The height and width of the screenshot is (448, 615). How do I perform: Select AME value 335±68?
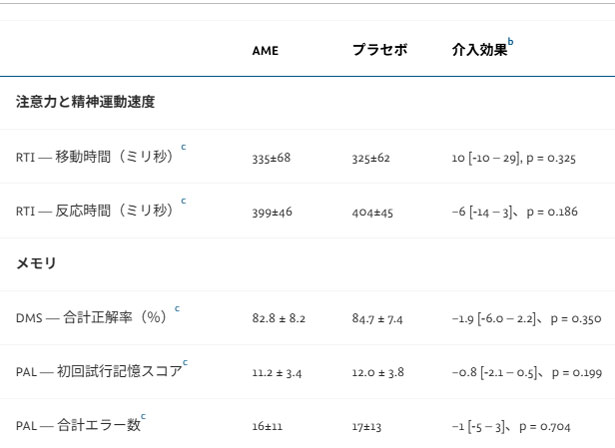click(x=271, y=159)
